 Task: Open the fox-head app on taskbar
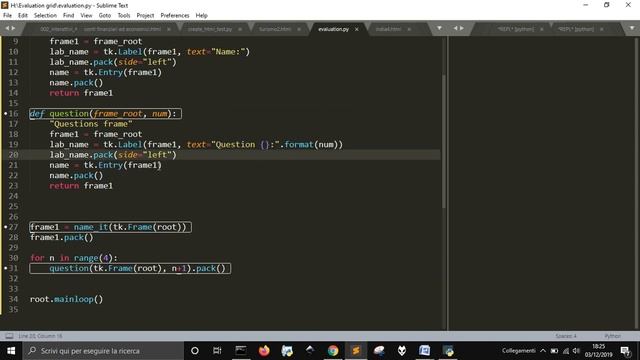(x=402, y=351)
